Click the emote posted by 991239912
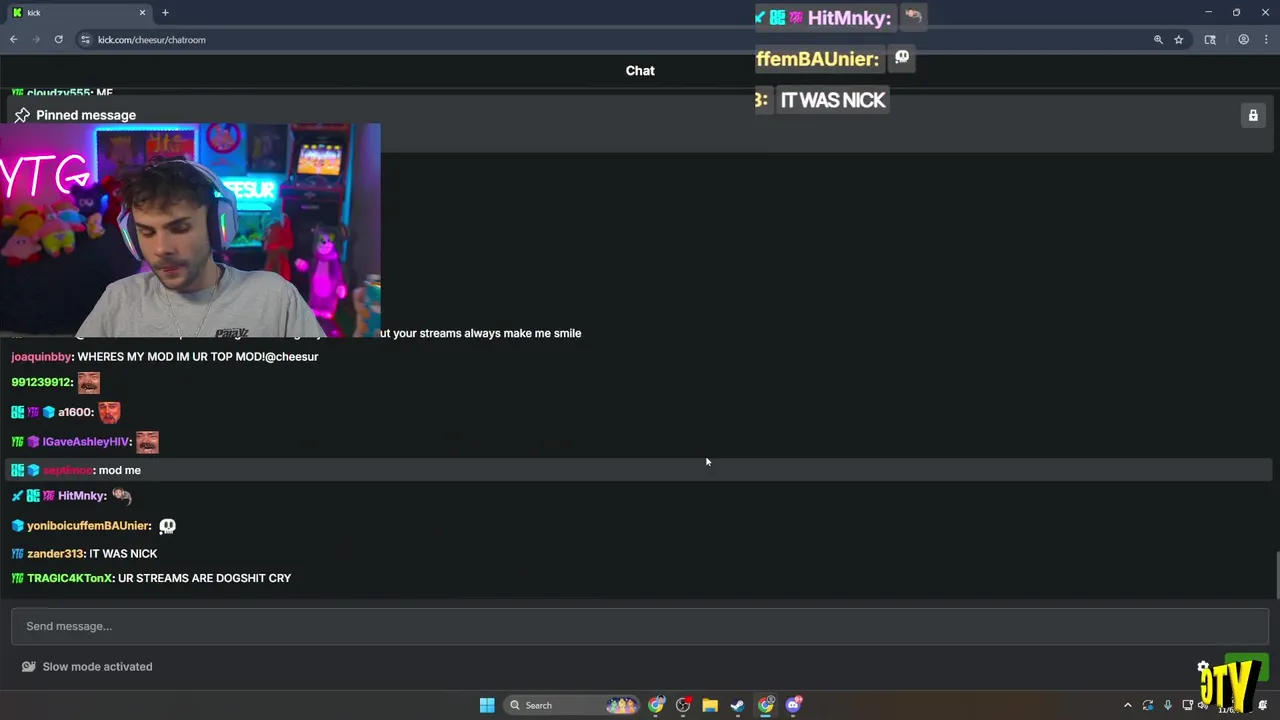1280x720 pixels. 89,382
